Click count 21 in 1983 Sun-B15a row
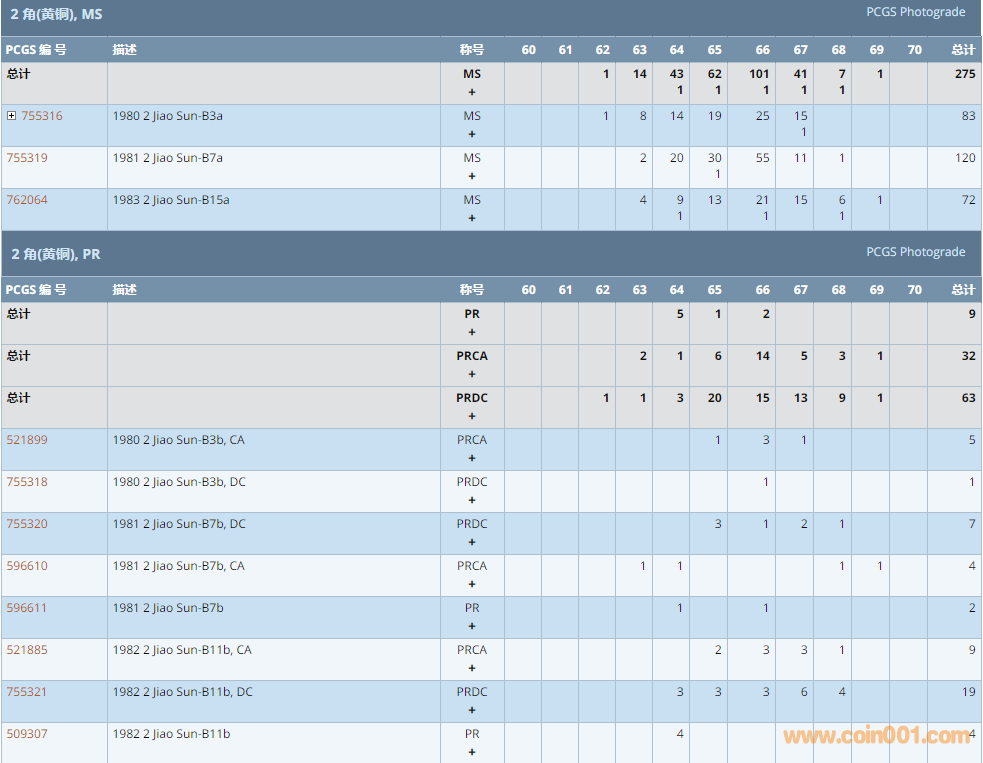Screen dimensions: 983x763 [x=763, y=200]
